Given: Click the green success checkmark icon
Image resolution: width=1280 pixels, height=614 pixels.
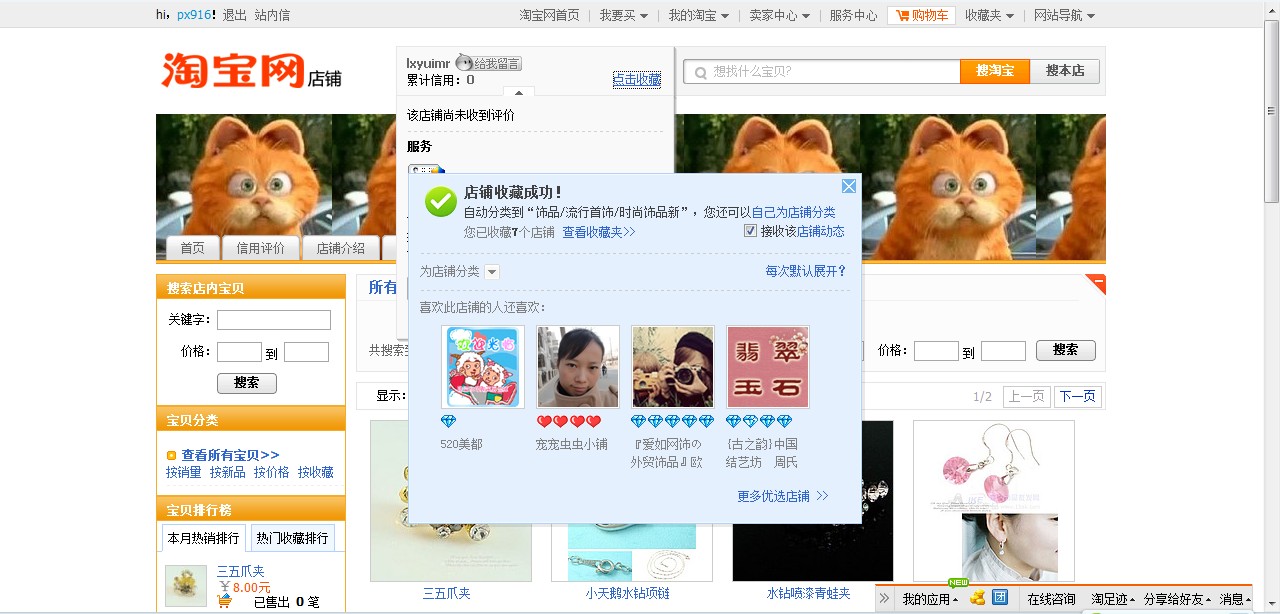Looking at the screenshot, I should [x=441, y=201].
